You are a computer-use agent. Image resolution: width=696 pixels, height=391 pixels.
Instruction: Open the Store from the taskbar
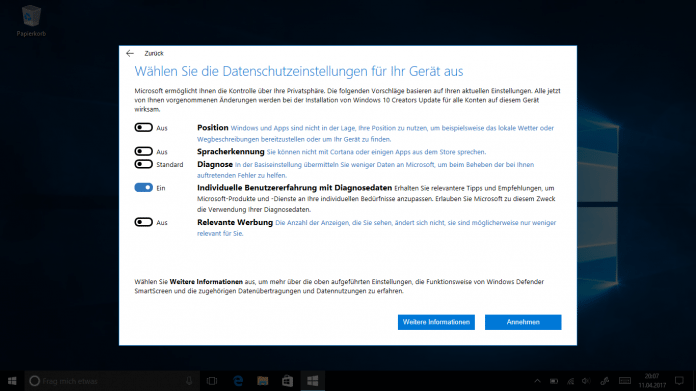point(288,381)
